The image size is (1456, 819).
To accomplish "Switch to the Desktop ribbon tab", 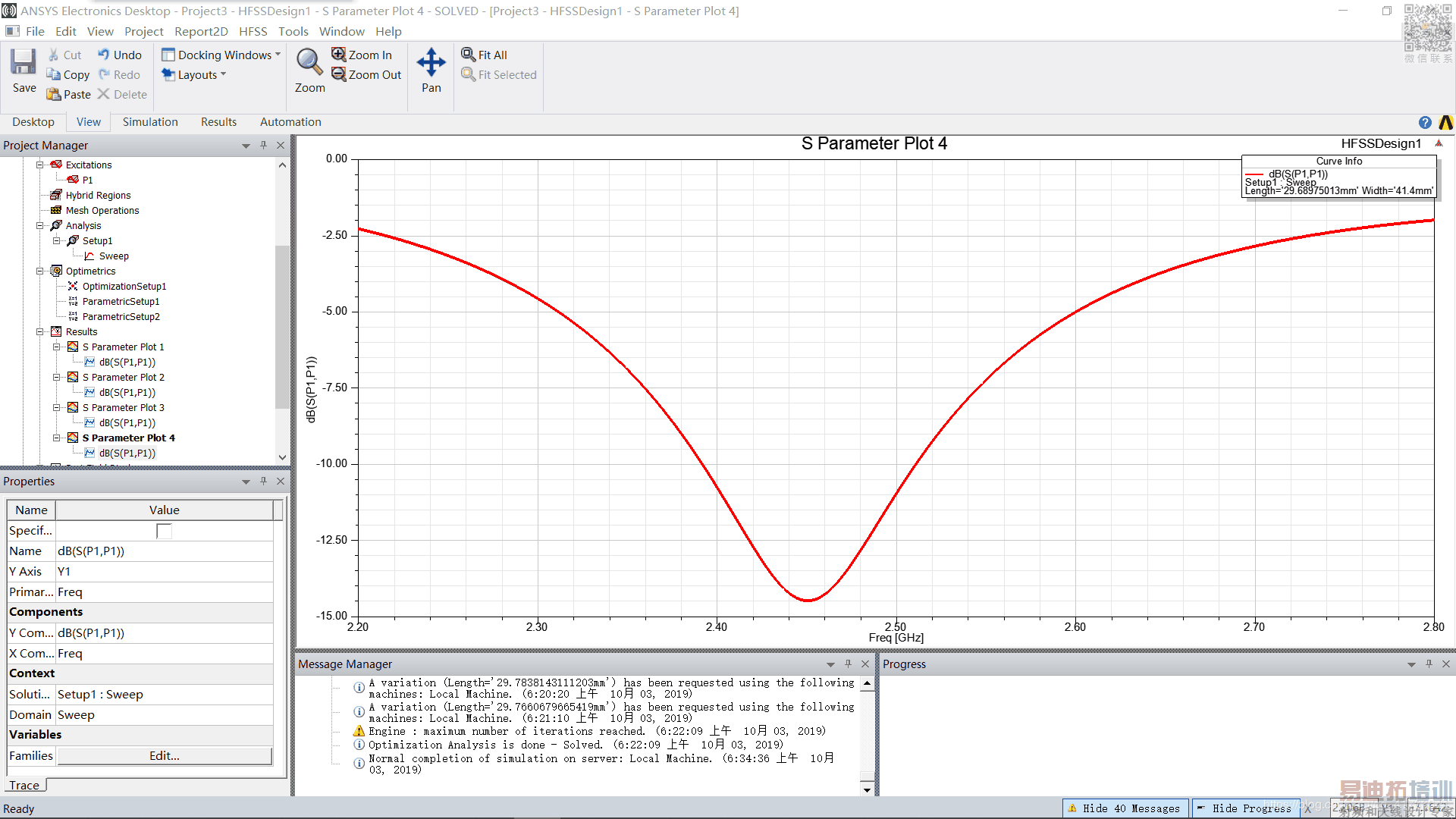I will point(33,122).
